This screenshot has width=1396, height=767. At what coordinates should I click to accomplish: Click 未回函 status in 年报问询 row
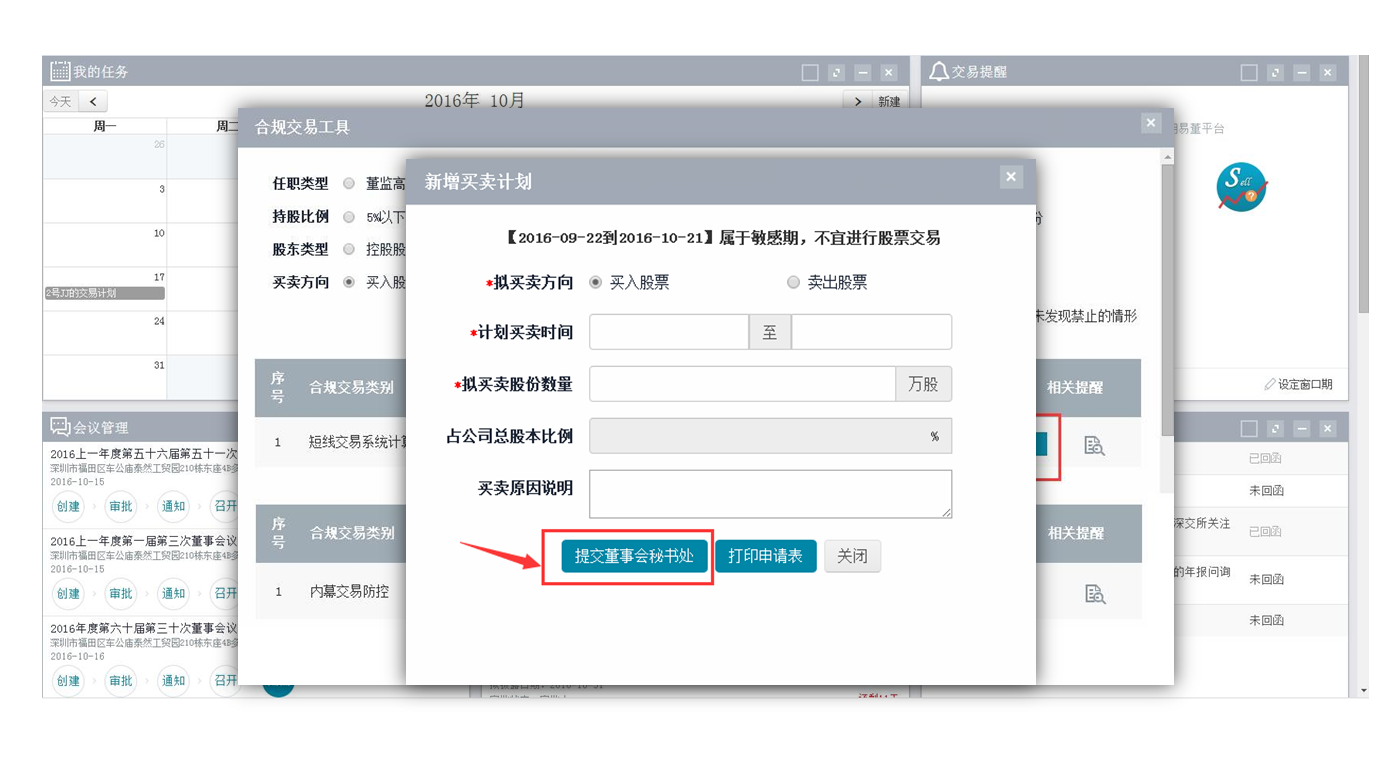point(1266,579)
